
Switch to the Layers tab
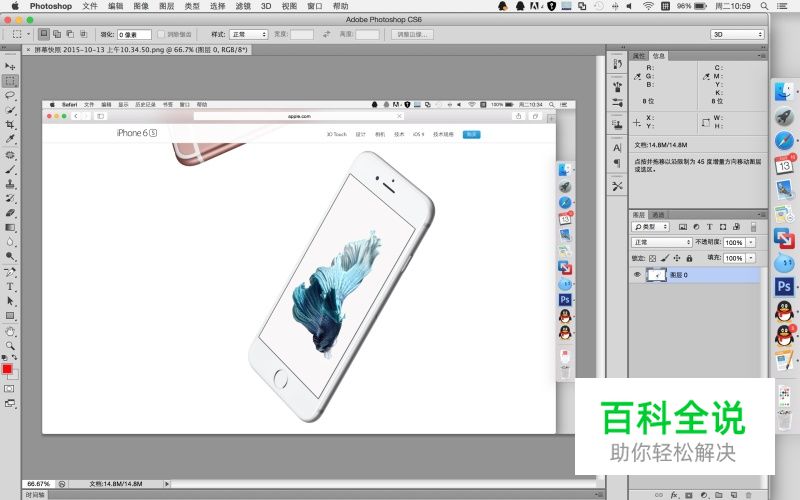pos(639,215)
